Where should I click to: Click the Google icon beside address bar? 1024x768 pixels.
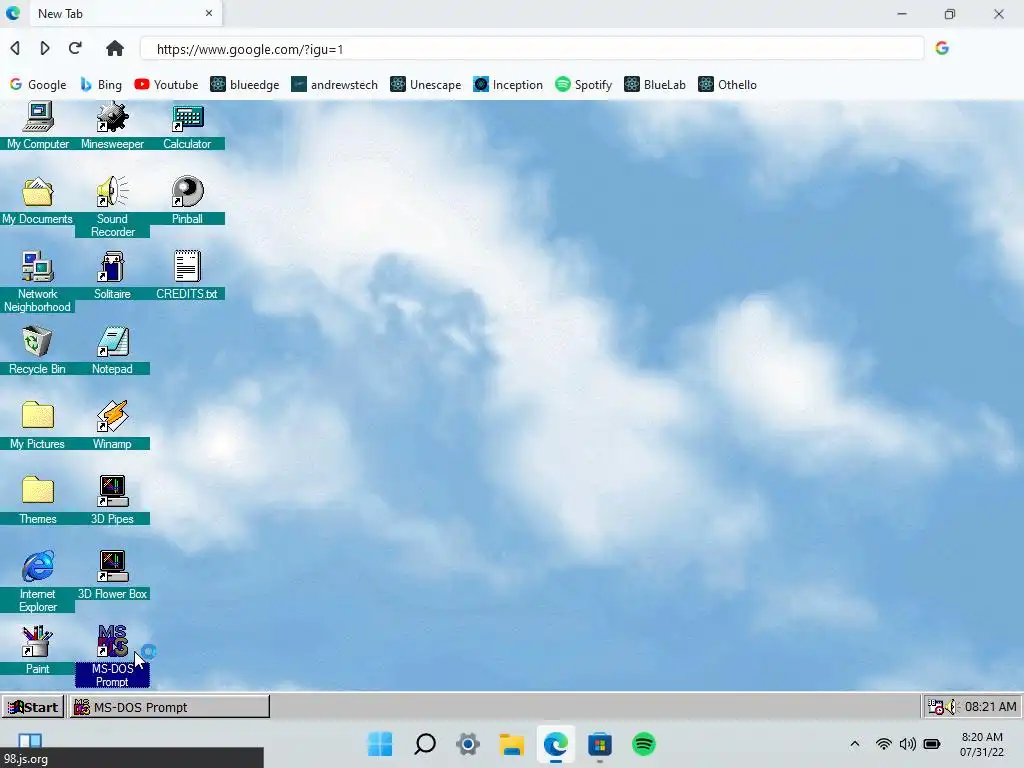tap(942, 48)
